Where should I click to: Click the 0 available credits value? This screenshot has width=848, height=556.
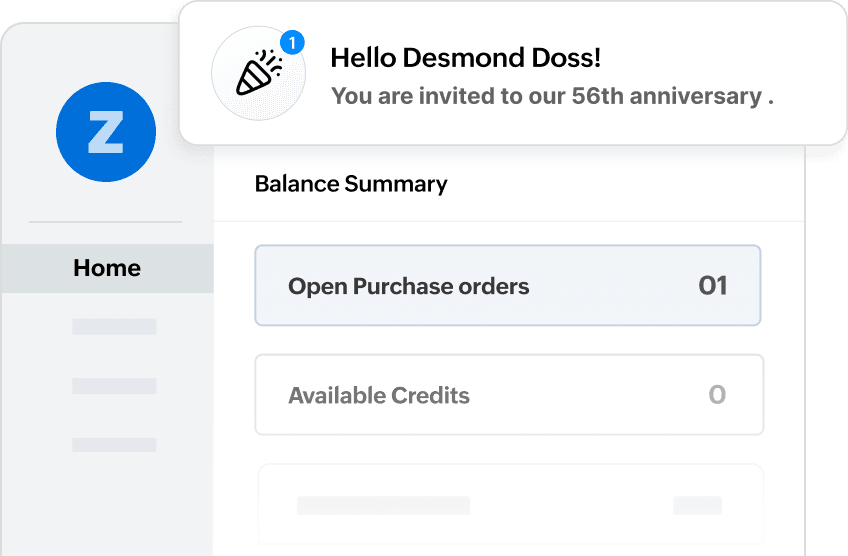716,395
